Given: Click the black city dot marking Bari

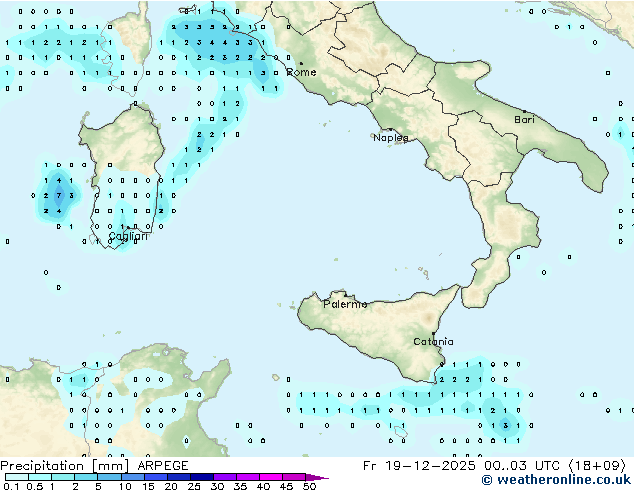Looking at the screenshot, I should (524, 111).
